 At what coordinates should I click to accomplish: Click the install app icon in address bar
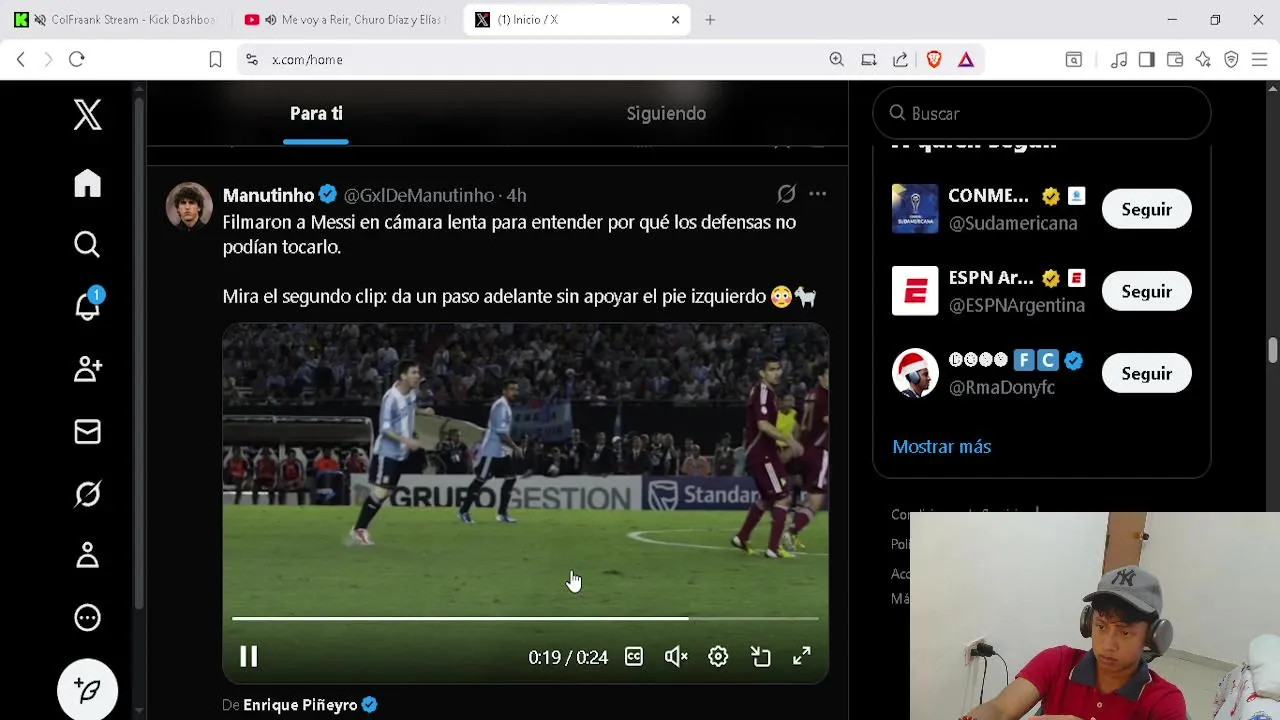click(x=869, y=59)
